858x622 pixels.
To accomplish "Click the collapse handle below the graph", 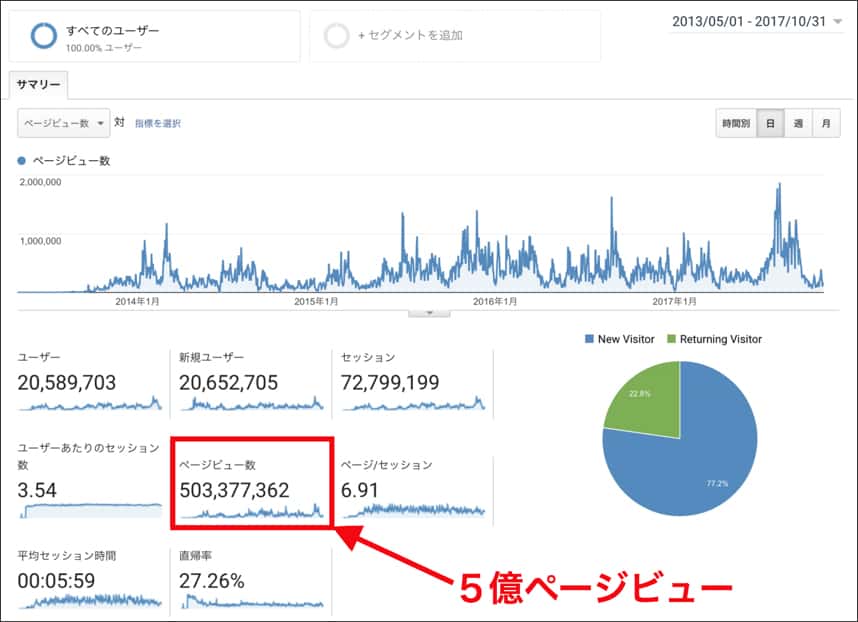I will 430,313.
